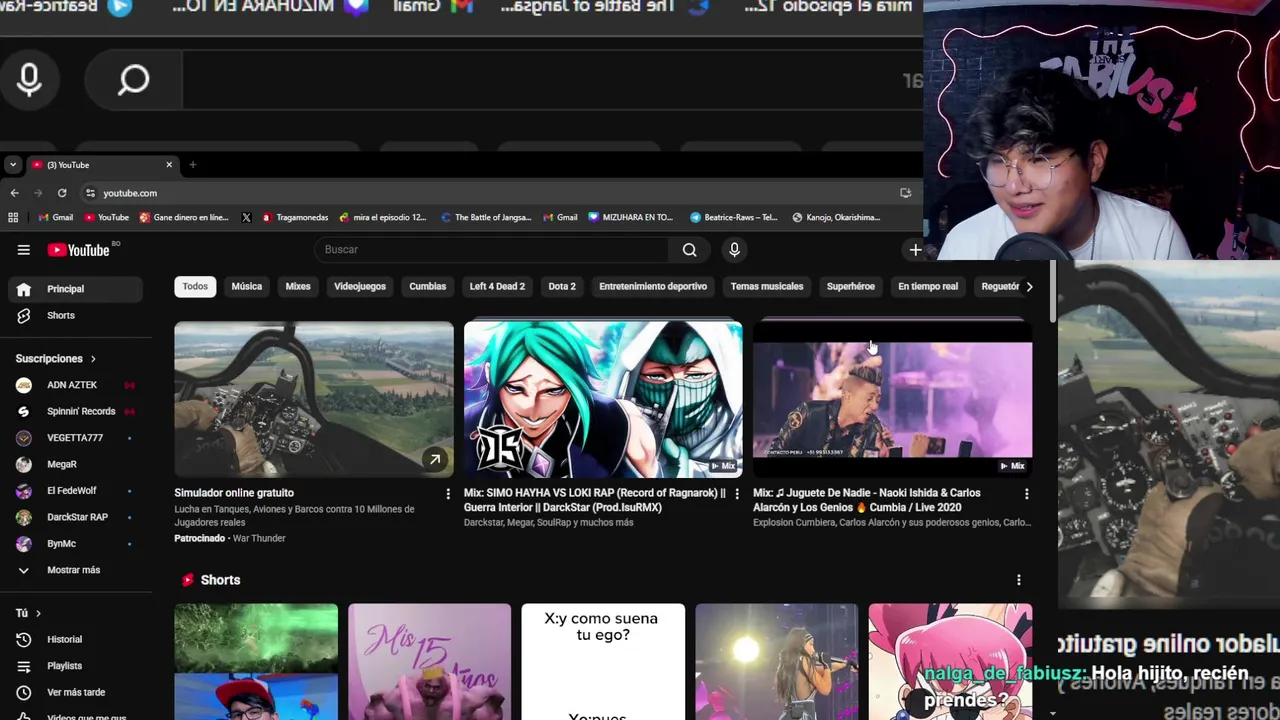This screenshot has height=720, width=1280.
Task: Open MIZUHARA EN TO bookmark
Action: coord(630,217)
